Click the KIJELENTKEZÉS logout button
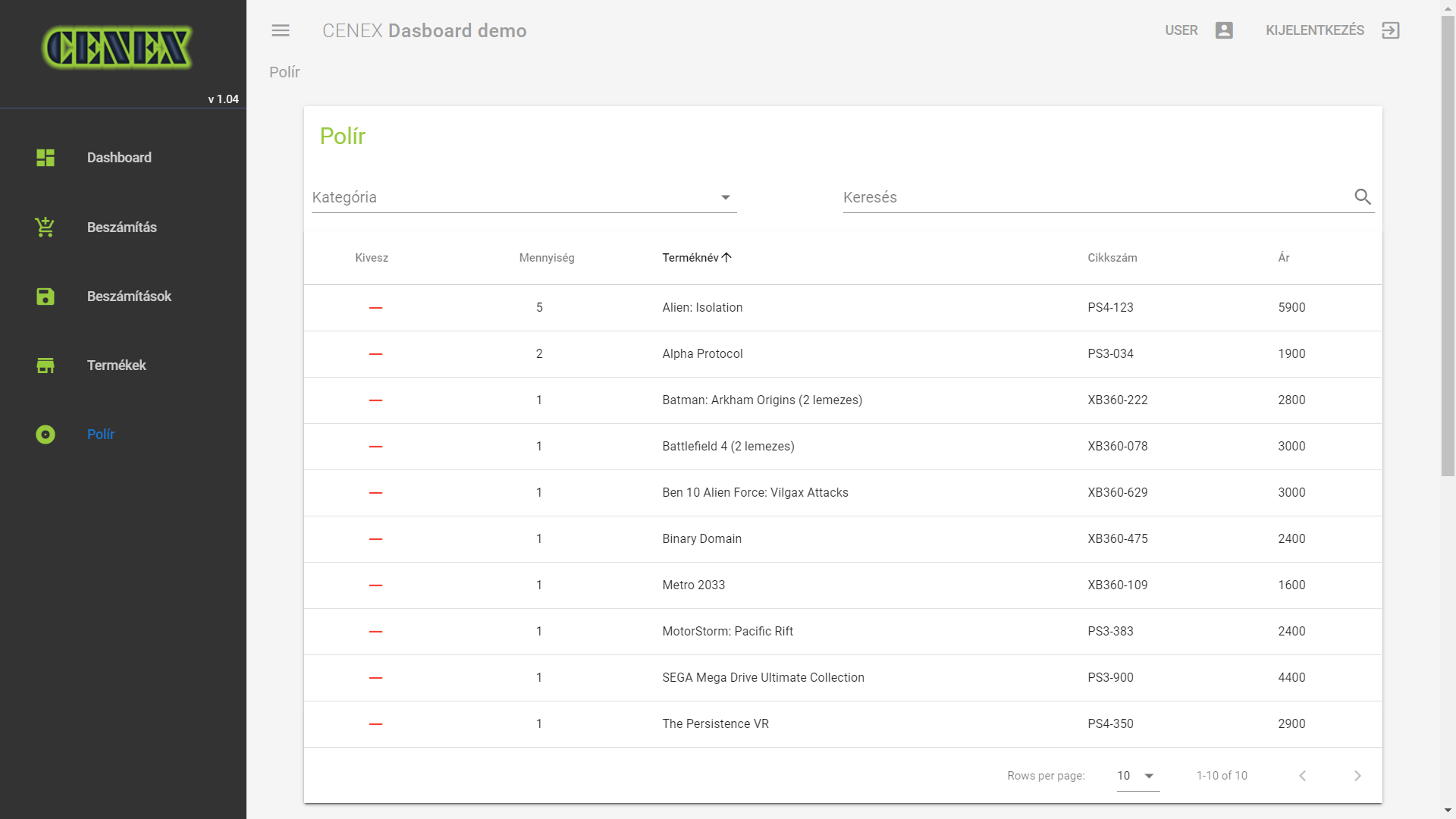 (1315, 30)
